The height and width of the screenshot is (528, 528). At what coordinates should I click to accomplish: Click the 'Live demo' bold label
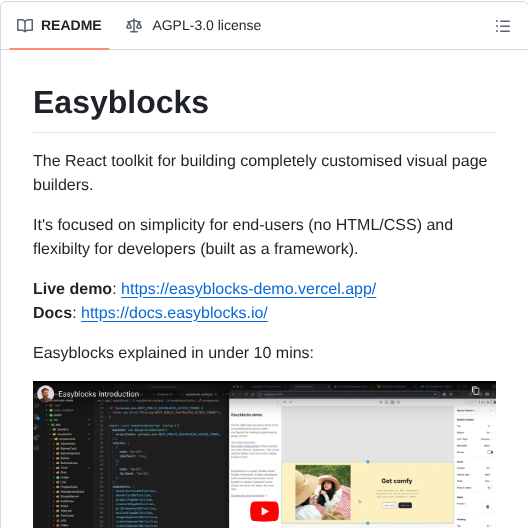tap(72, 289)
